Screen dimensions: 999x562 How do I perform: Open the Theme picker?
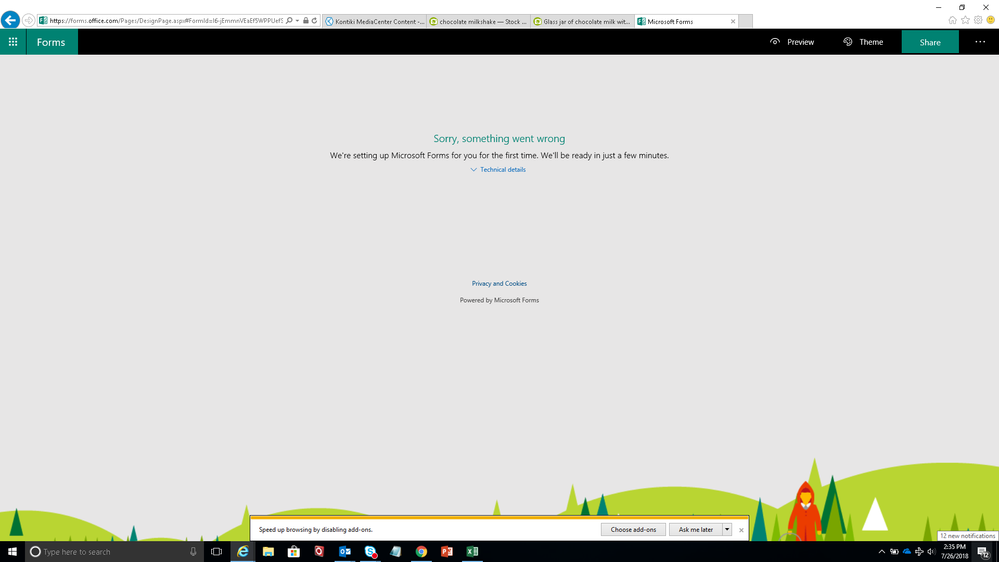tap(863, 42)
